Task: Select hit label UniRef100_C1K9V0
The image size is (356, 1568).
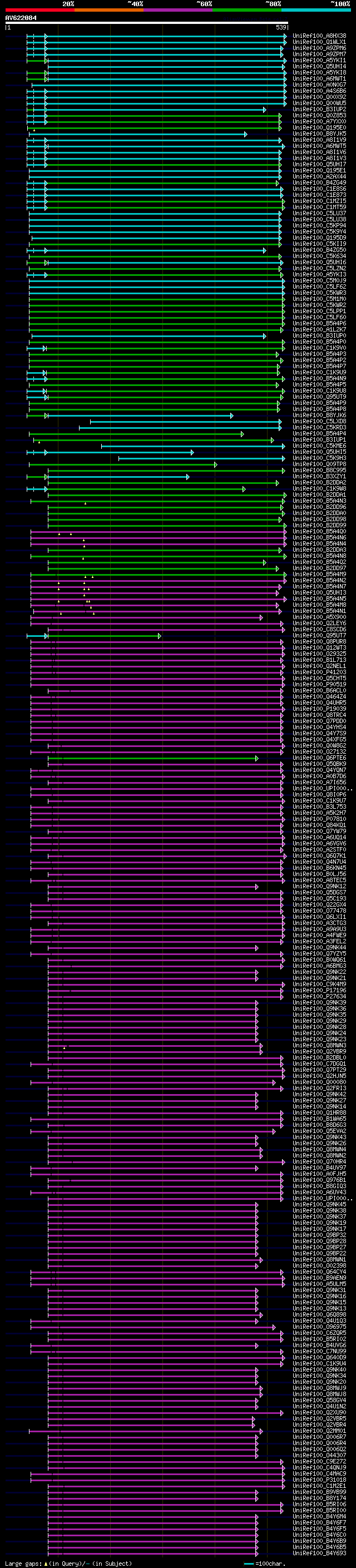Action: click(x=319, y=348)
